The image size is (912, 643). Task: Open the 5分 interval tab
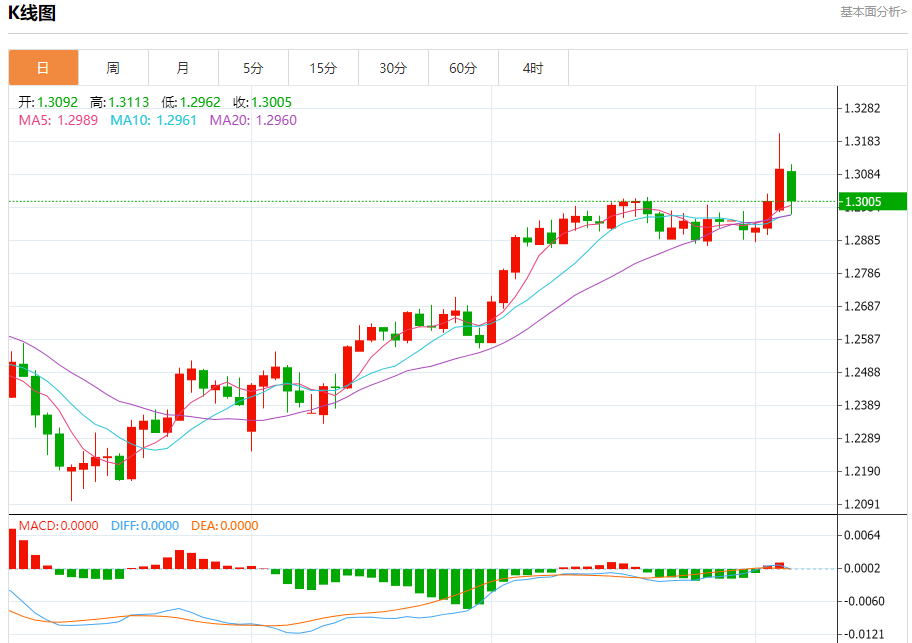[x=254, y=68]
